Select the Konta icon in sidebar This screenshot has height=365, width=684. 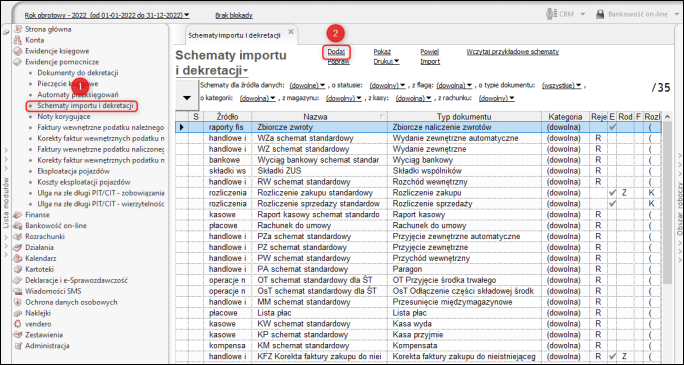(x=17, y=40)
